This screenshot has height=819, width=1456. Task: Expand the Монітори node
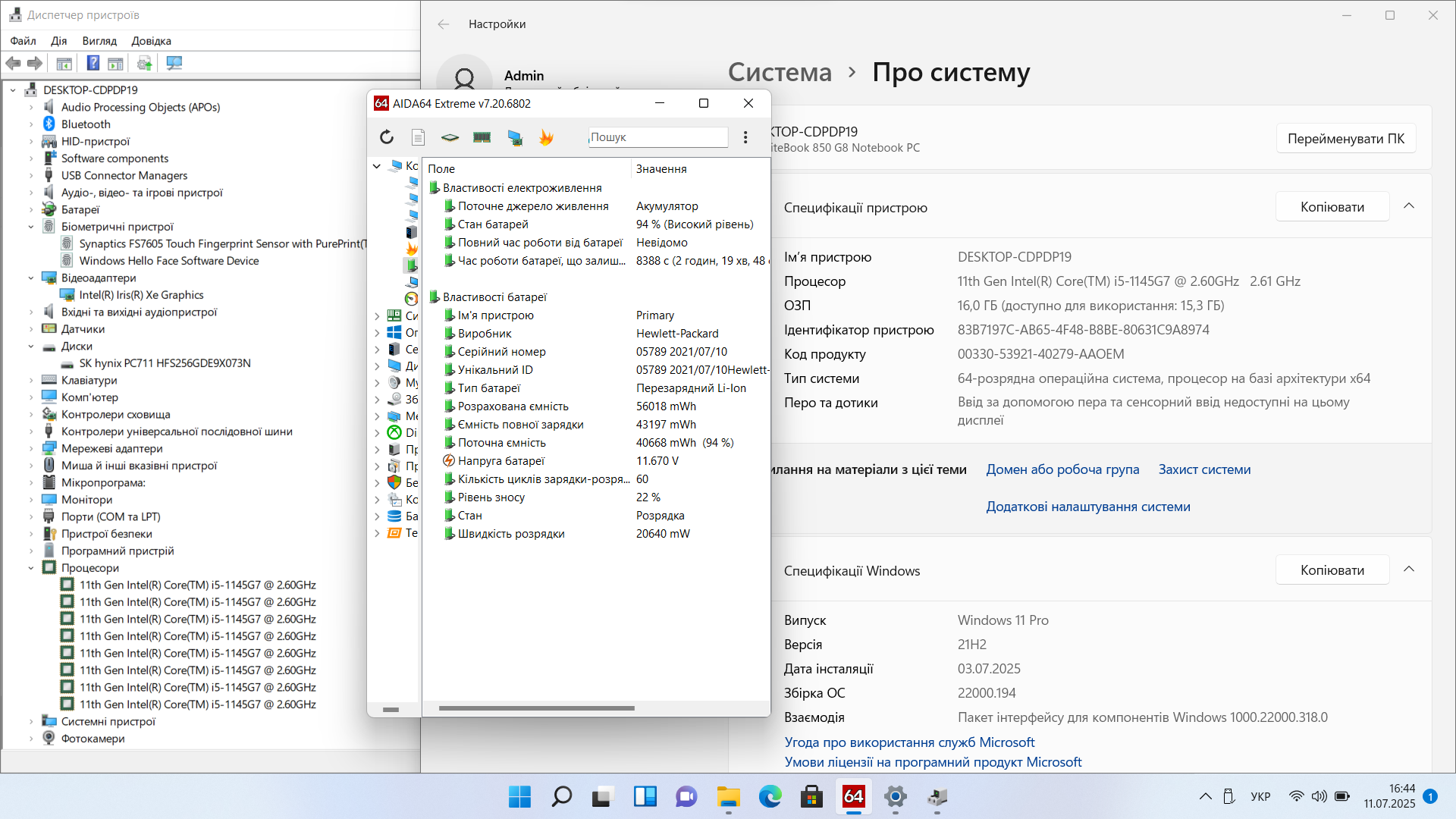click(x=31, y=500)
